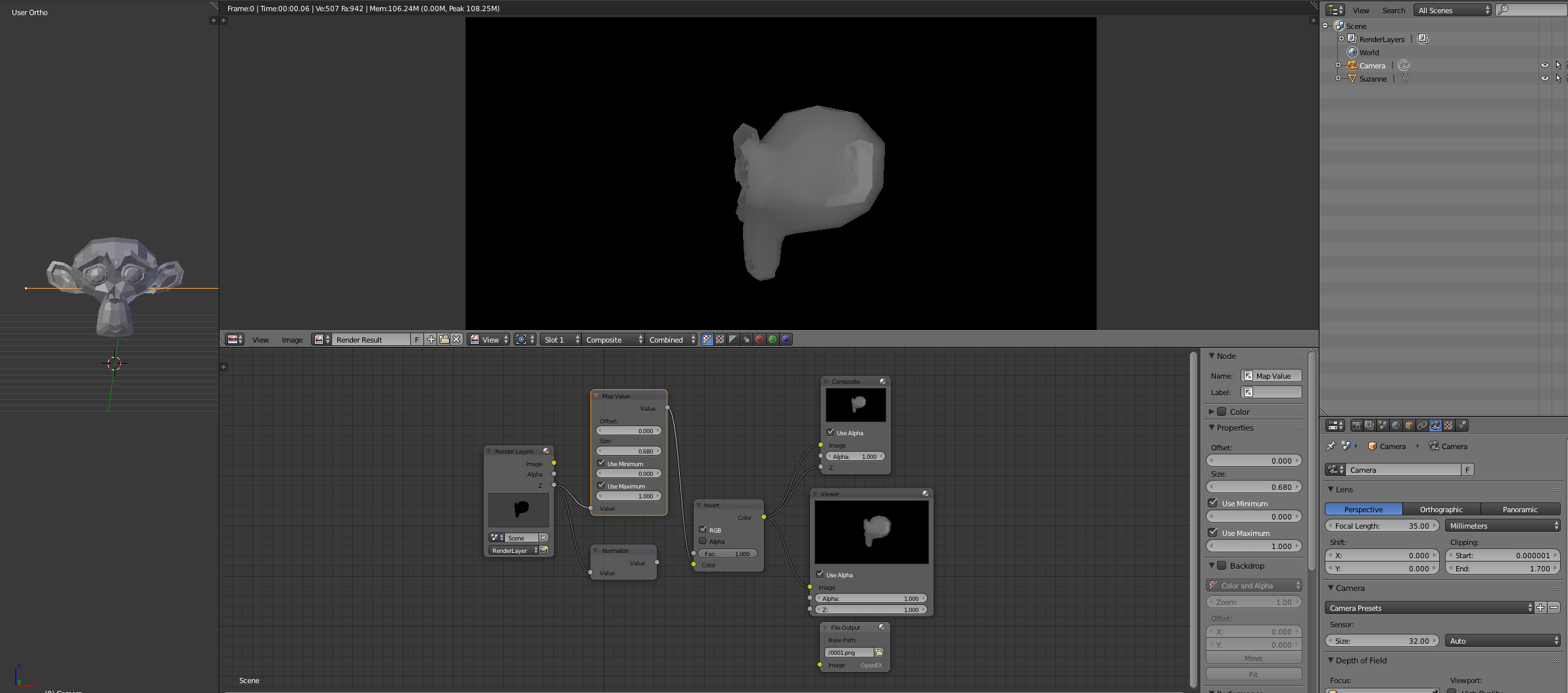Click the Size 0.680 slider in Properties

point(1254,487)
